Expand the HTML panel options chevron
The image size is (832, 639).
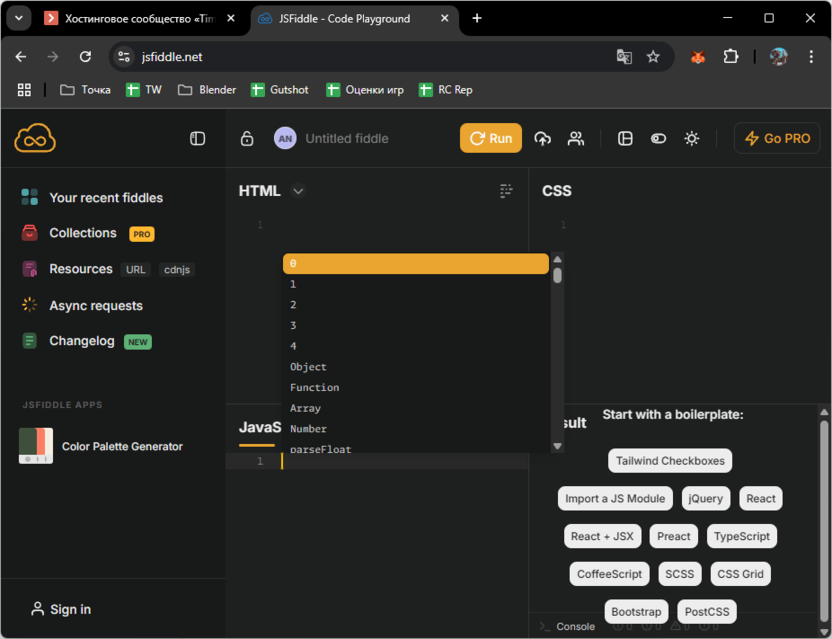(x=298, y=191)
